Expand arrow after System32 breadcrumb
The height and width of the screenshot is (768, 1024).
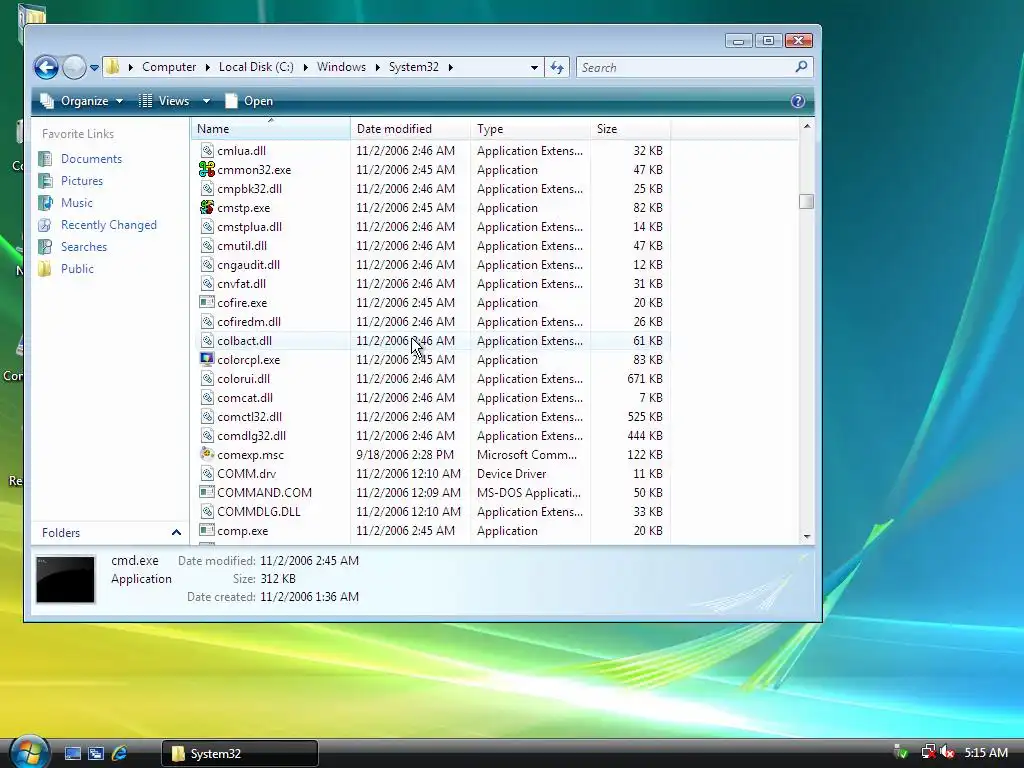pos(451,67)
